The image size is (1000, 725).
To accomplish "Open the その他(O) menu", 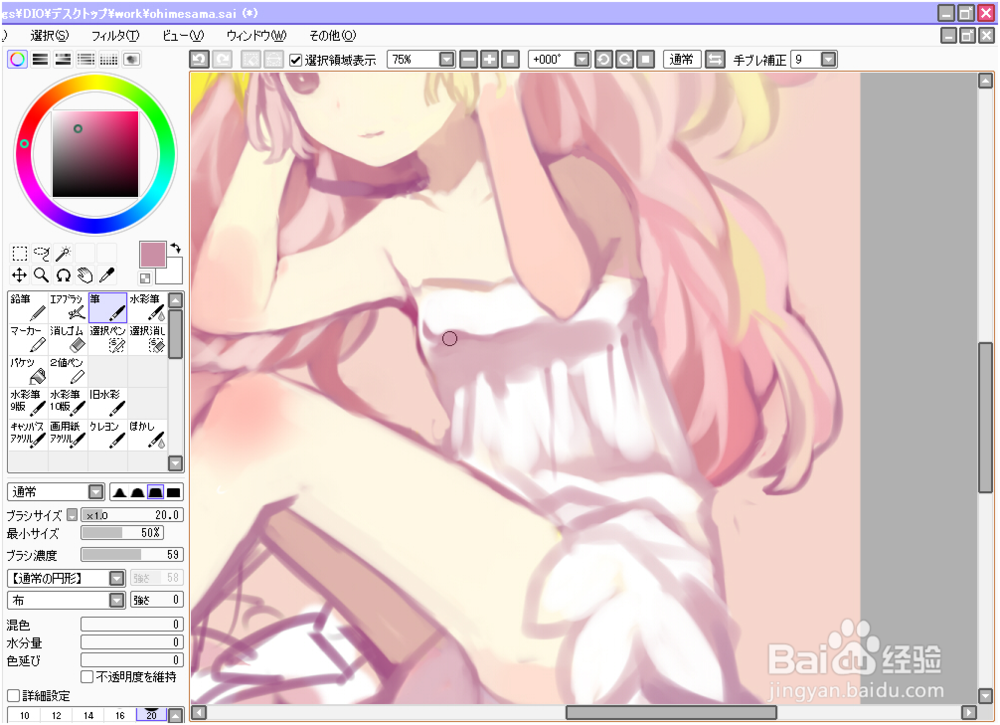I will (x=332, y=36).
